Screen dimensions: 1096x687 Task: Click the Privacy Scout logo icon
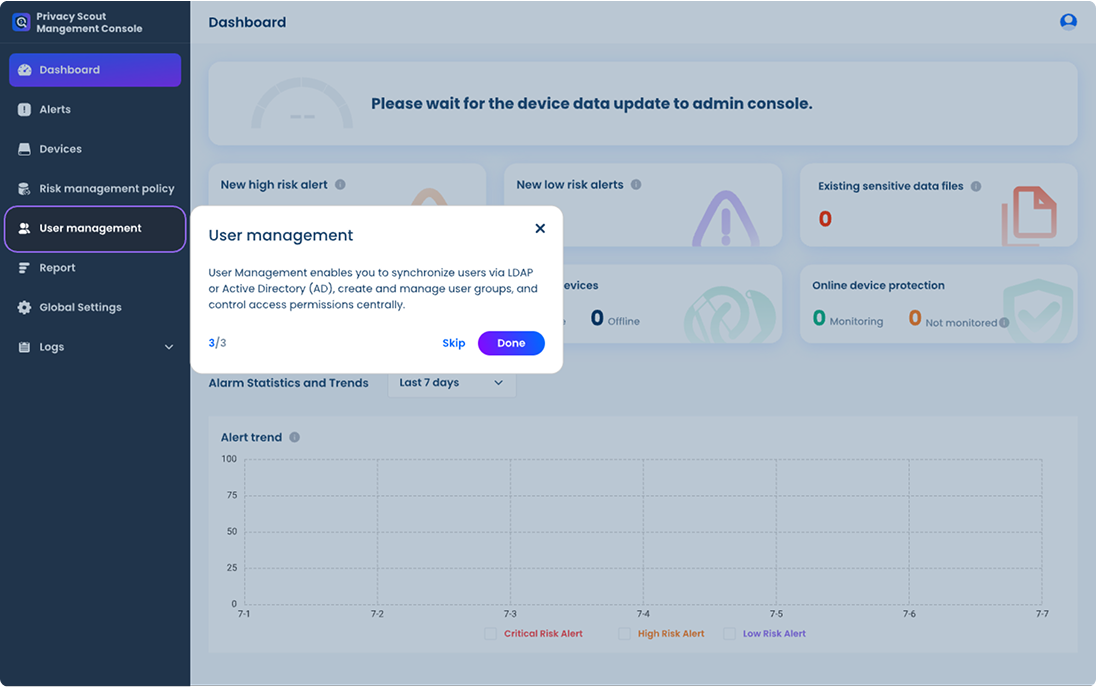[20, 22]
